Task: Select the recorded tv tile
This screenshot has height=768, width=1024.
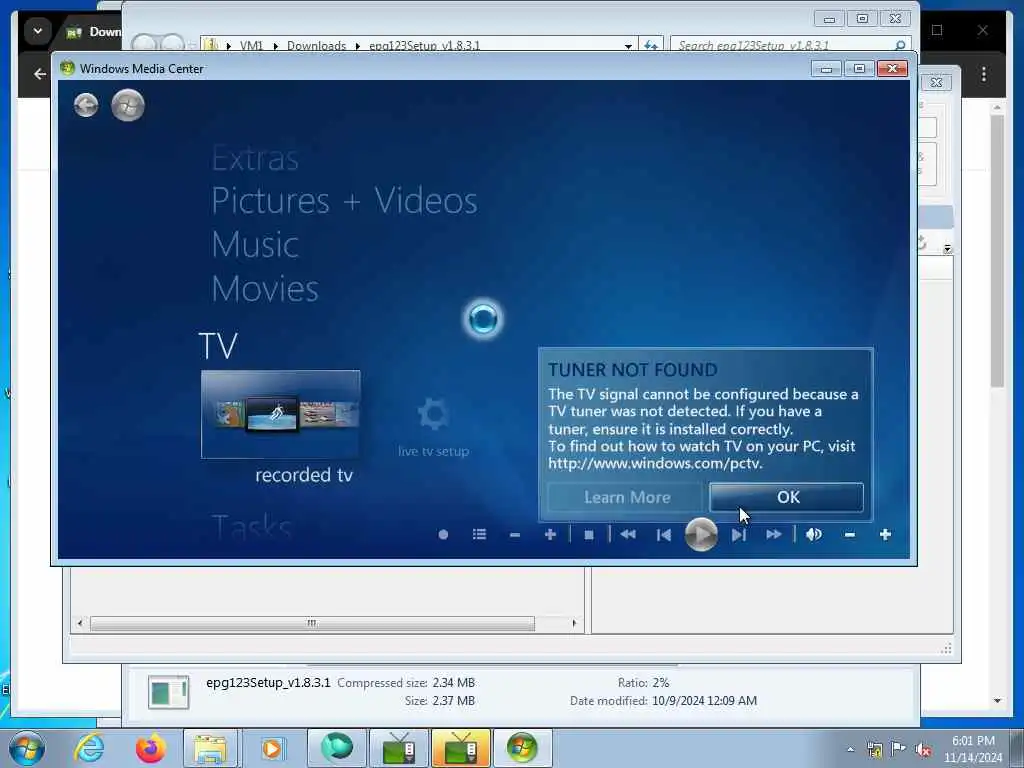Action: 281,415
